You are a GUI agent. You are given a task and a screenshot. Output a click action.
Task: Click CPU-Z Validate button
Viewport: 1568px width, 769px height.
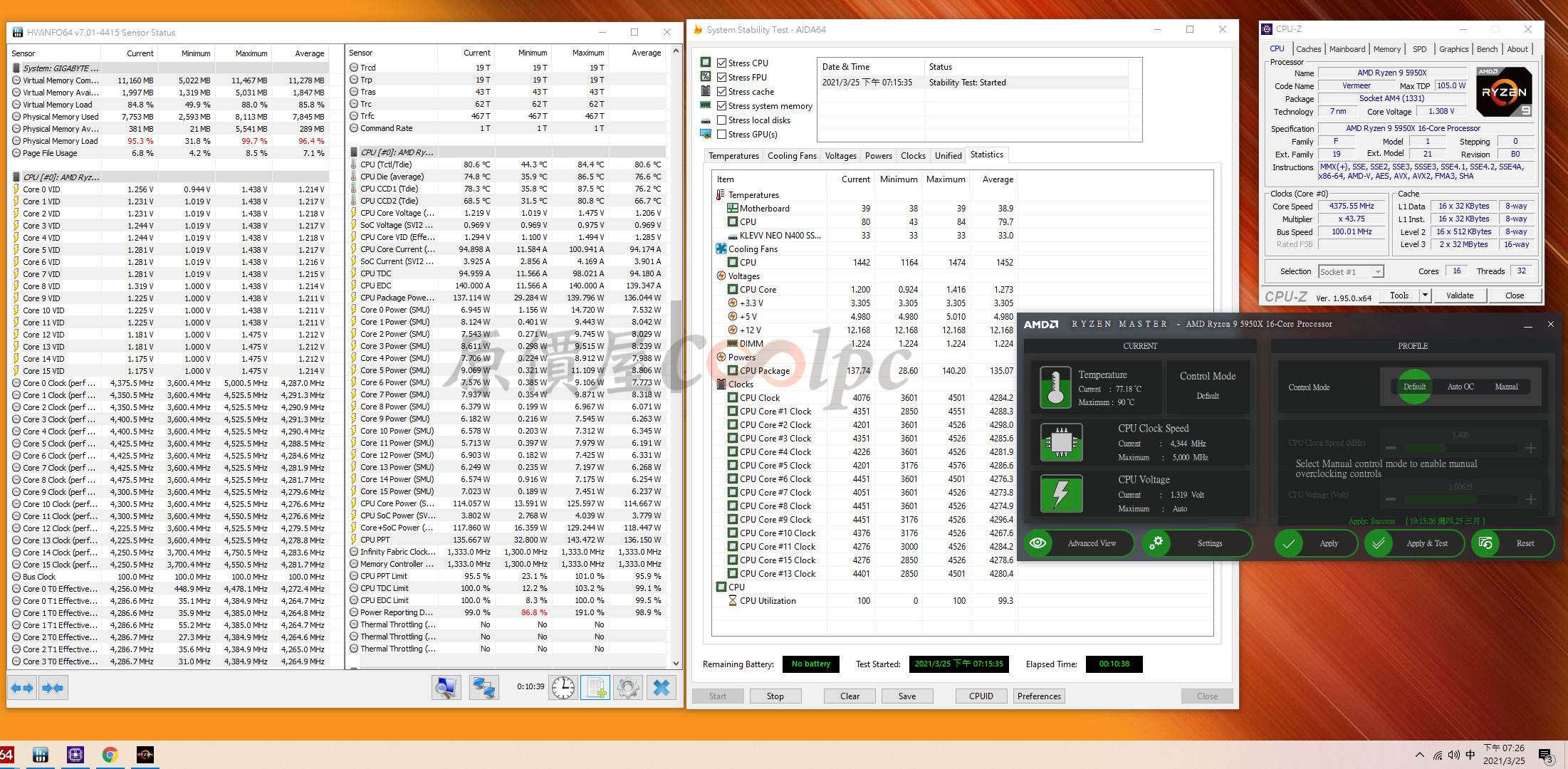tap(1459, 295)
